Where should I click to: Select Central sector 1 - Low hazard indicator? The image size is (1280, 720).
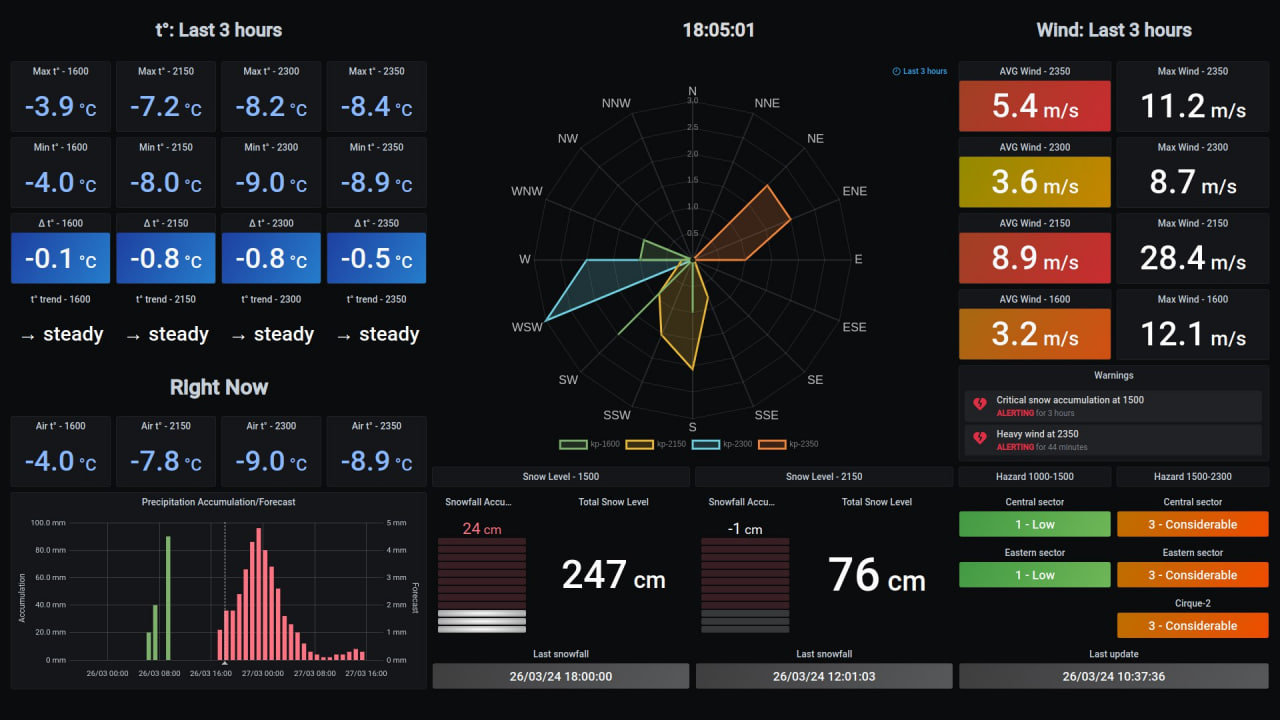tap(1034, 524)
